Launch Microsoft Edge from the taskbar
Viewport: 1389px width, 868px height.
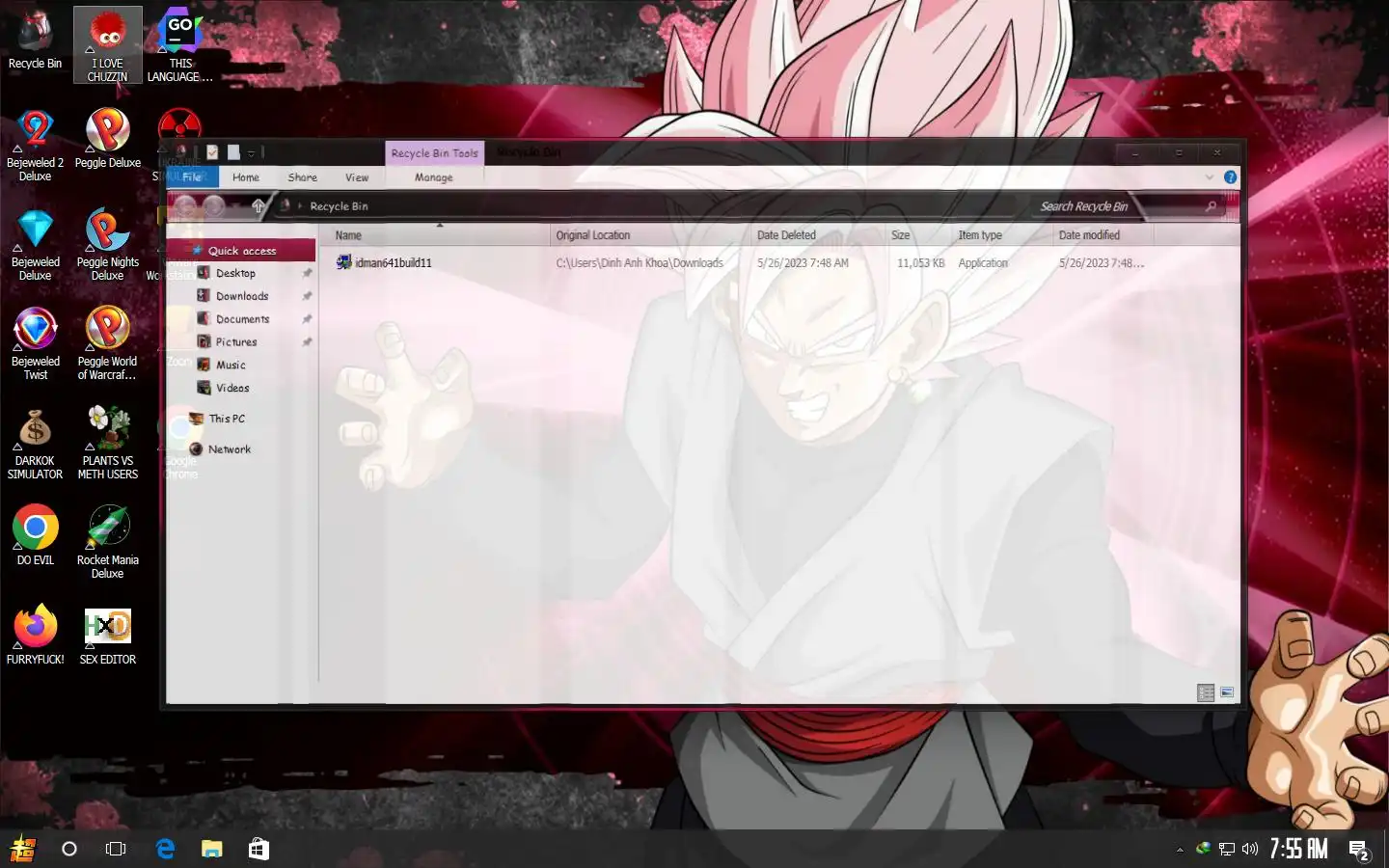165,849
